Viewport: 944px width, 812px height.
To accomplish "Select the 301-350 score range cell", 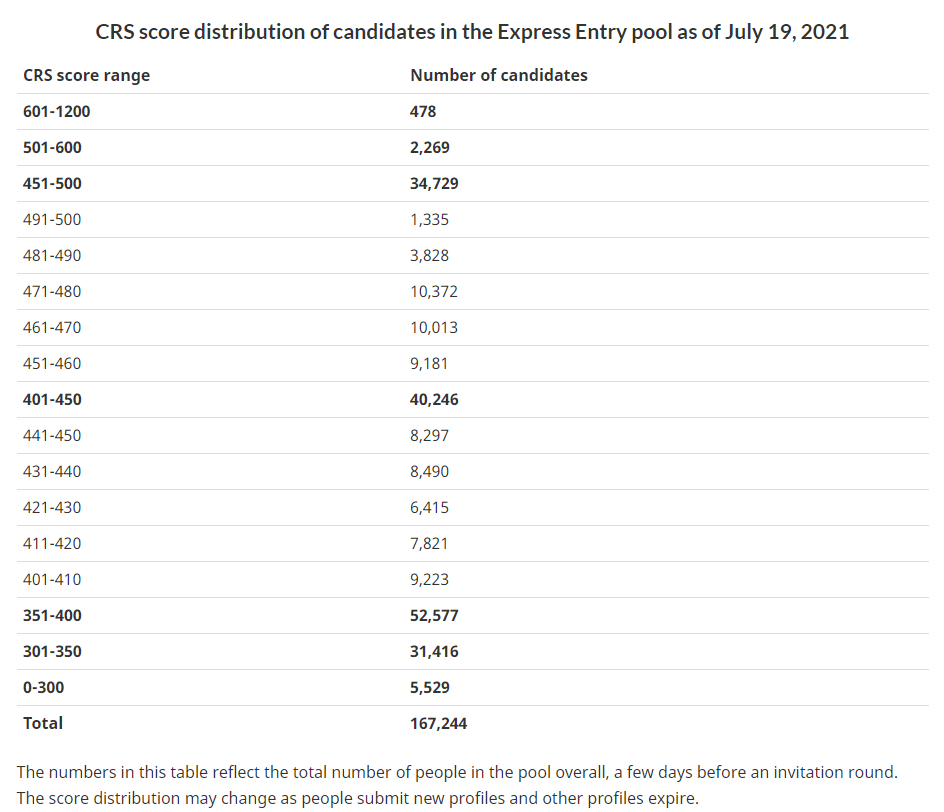I will [x=52, y=651].
